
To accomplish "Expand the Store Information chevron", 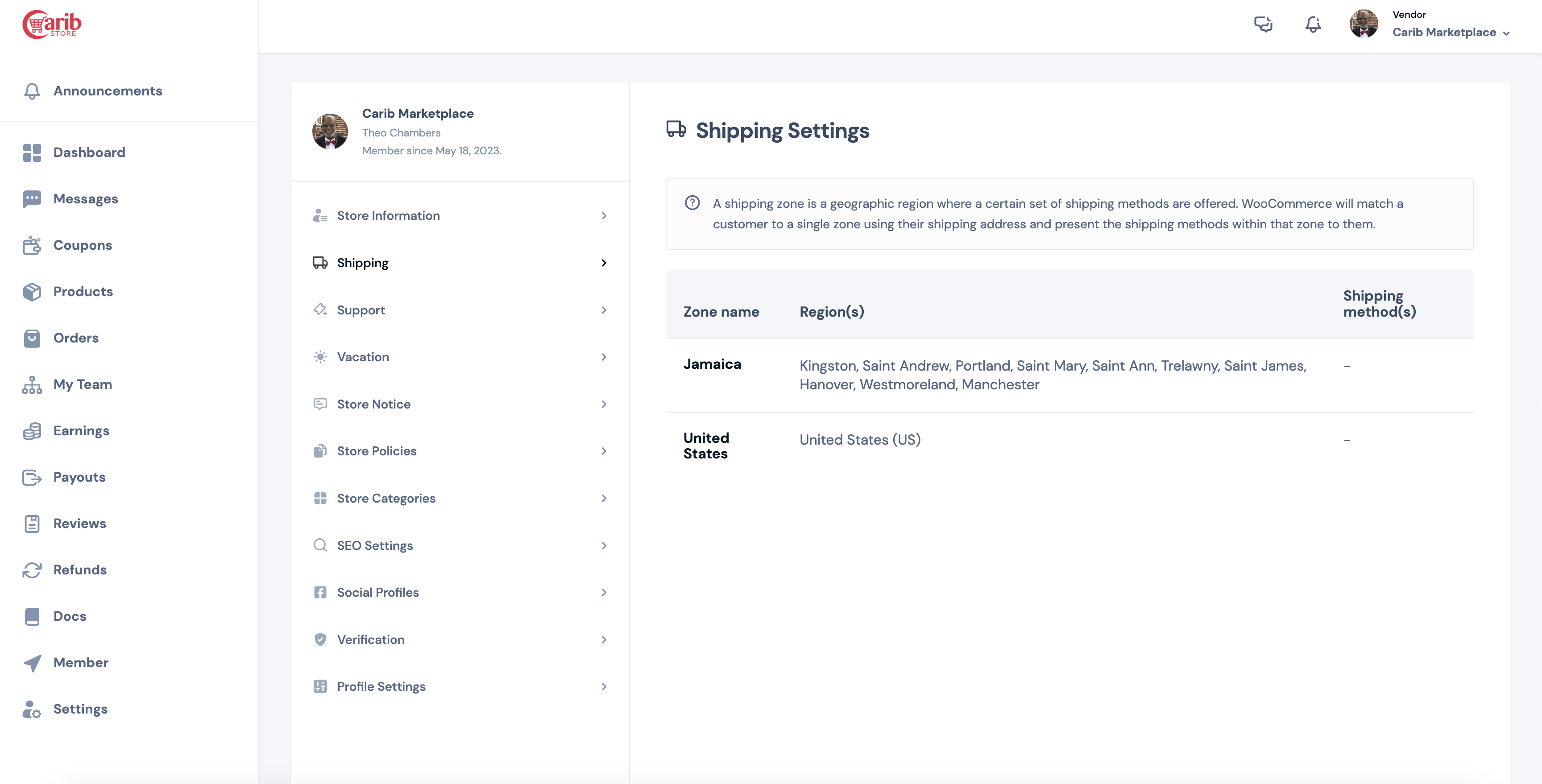I will coord(603,215).
